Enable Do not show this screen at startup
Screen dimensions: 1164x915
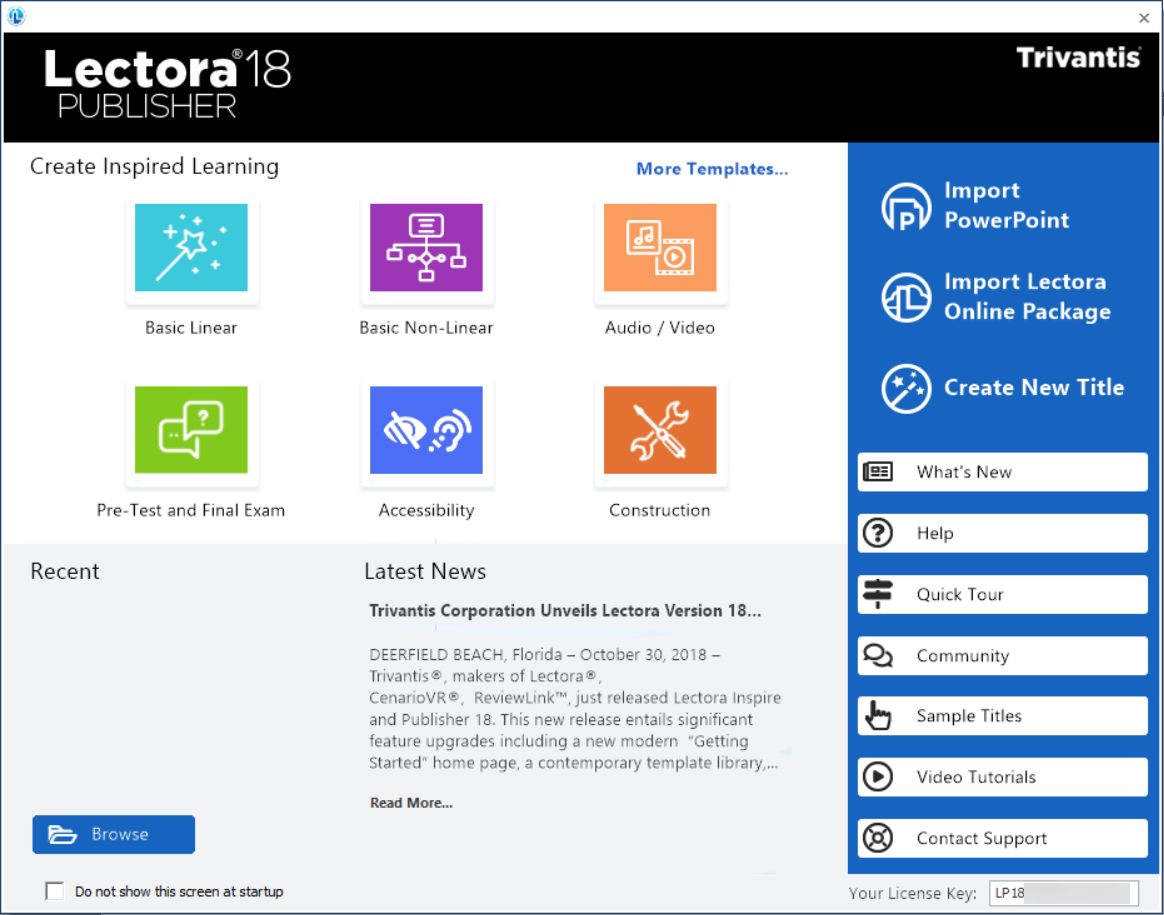(54, 891)
